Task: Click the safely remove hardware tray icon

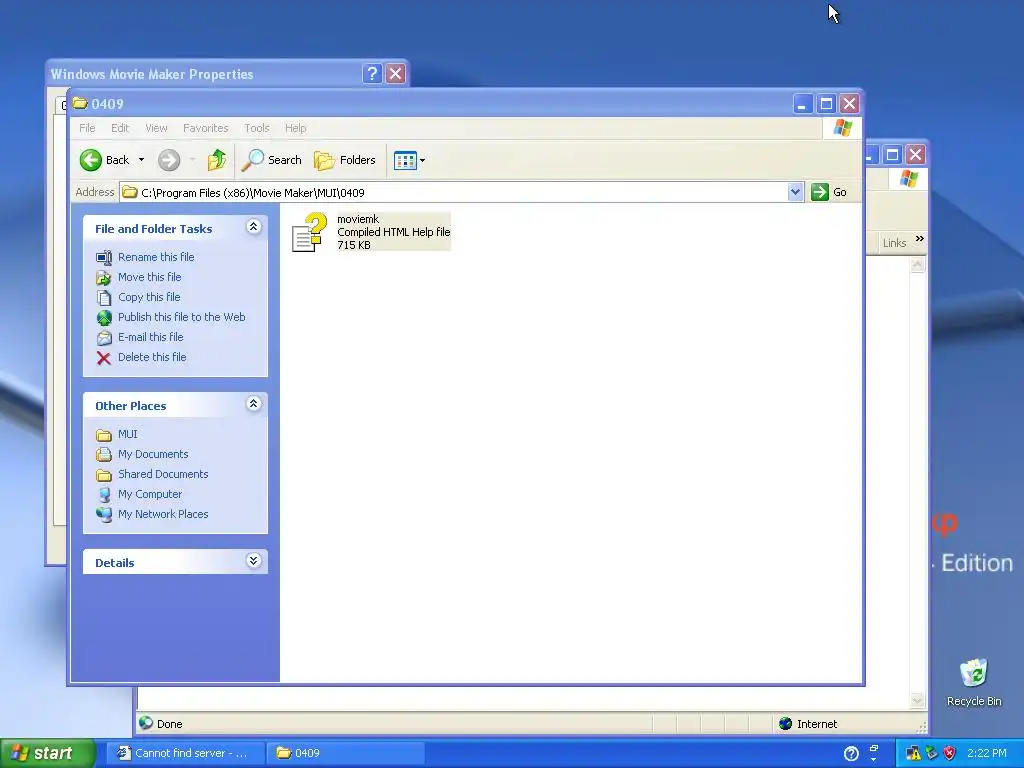Action: tap(931, 753)
